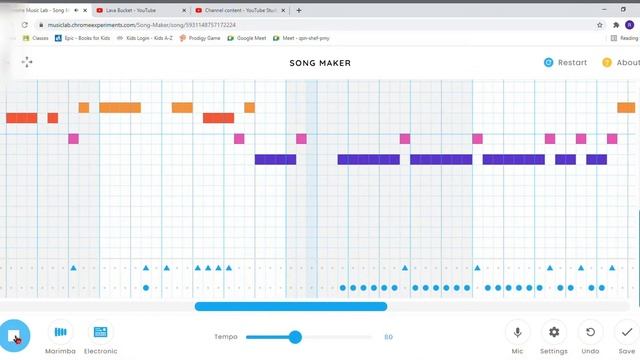Open the About link

click(x=621, y=62)
